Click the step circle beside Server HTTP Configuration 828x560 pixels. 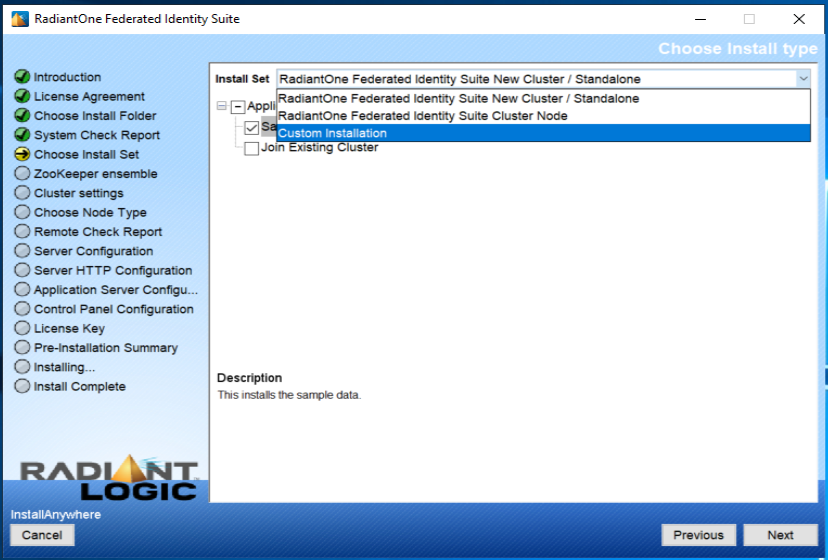[x=22, y=270]
